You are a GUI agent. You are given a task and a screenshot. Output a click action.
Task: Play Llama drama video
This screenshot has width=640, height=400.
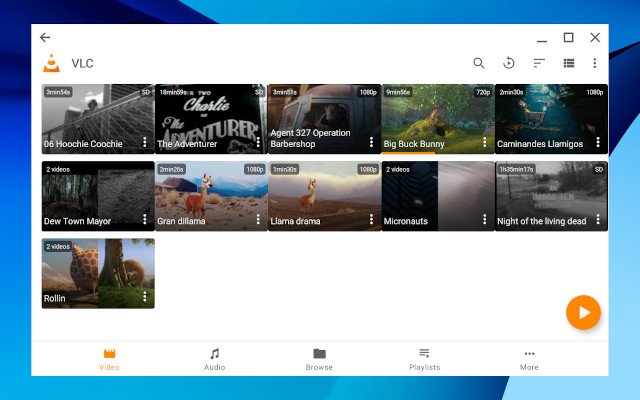[324, 194]
